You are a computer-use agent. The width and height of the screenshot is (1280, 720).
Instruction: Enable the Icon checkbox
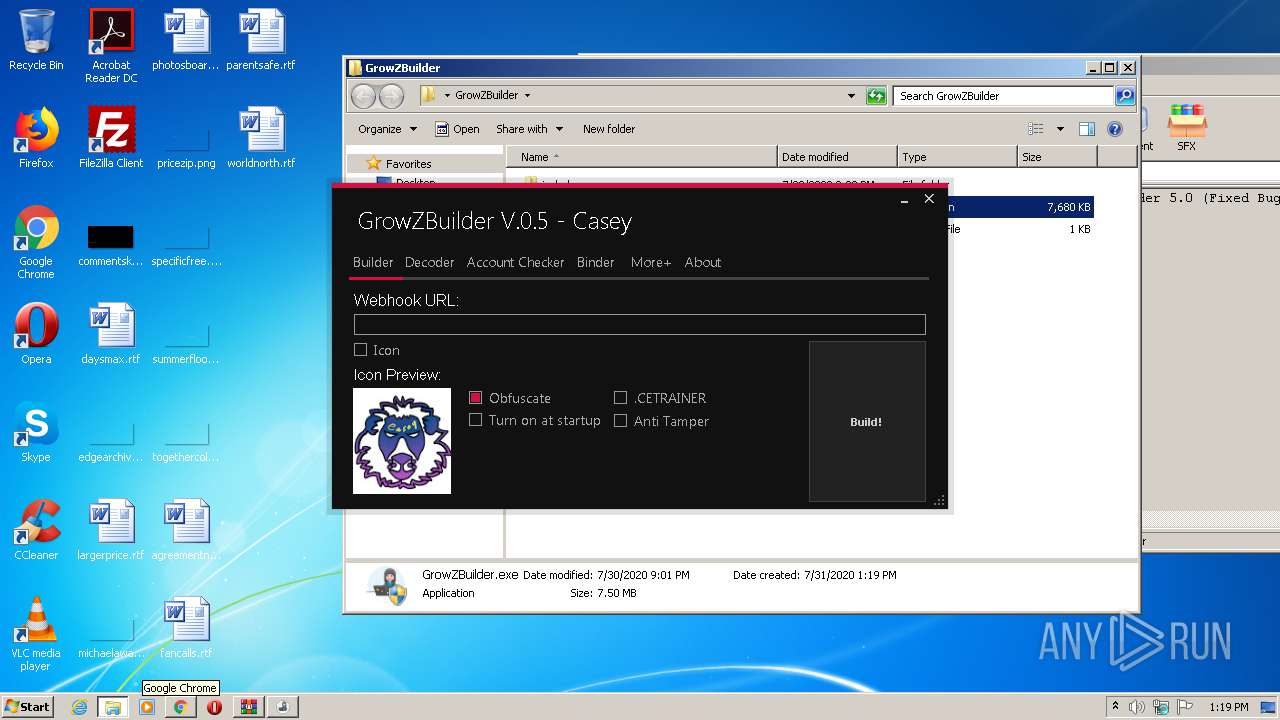click(361, 350)
